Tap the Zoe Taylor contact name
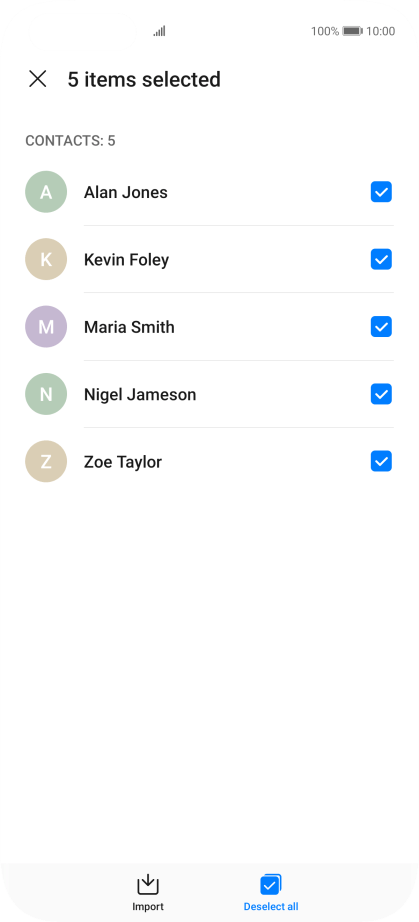The image size is (419, 922). [123, 462]
